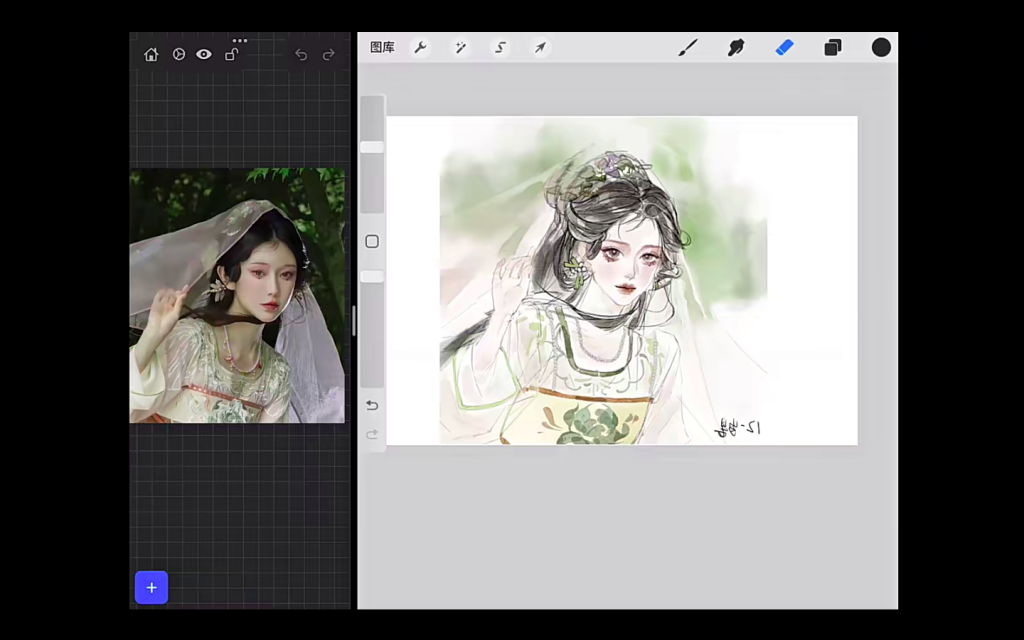Activate the Selection tool
1024x640 pixels.
500,47
